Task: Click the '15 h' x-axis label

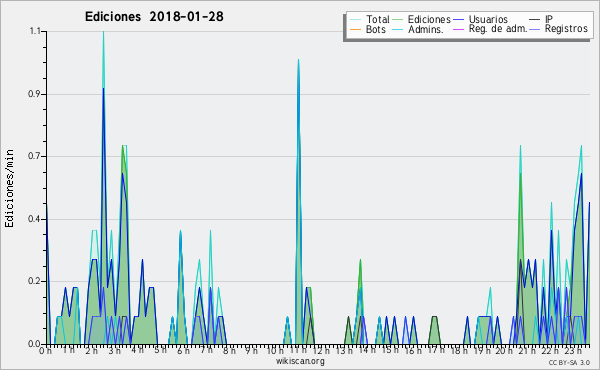Action: point(390,350)
